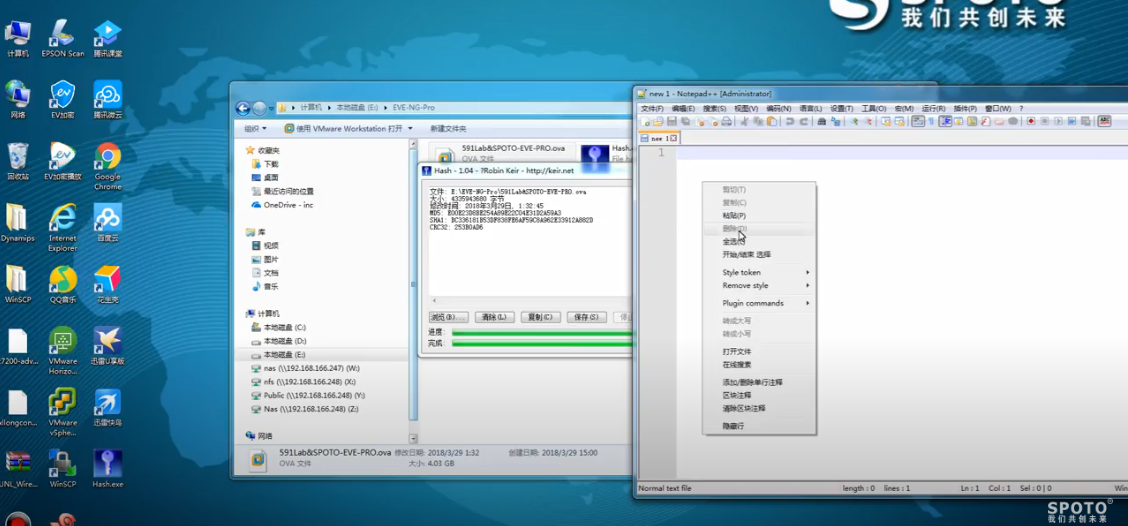Viewport: 1128px width, 526px height.
Task: Click the Open file toolbar icon in Notepad++
Action: [x=658, y=121]
